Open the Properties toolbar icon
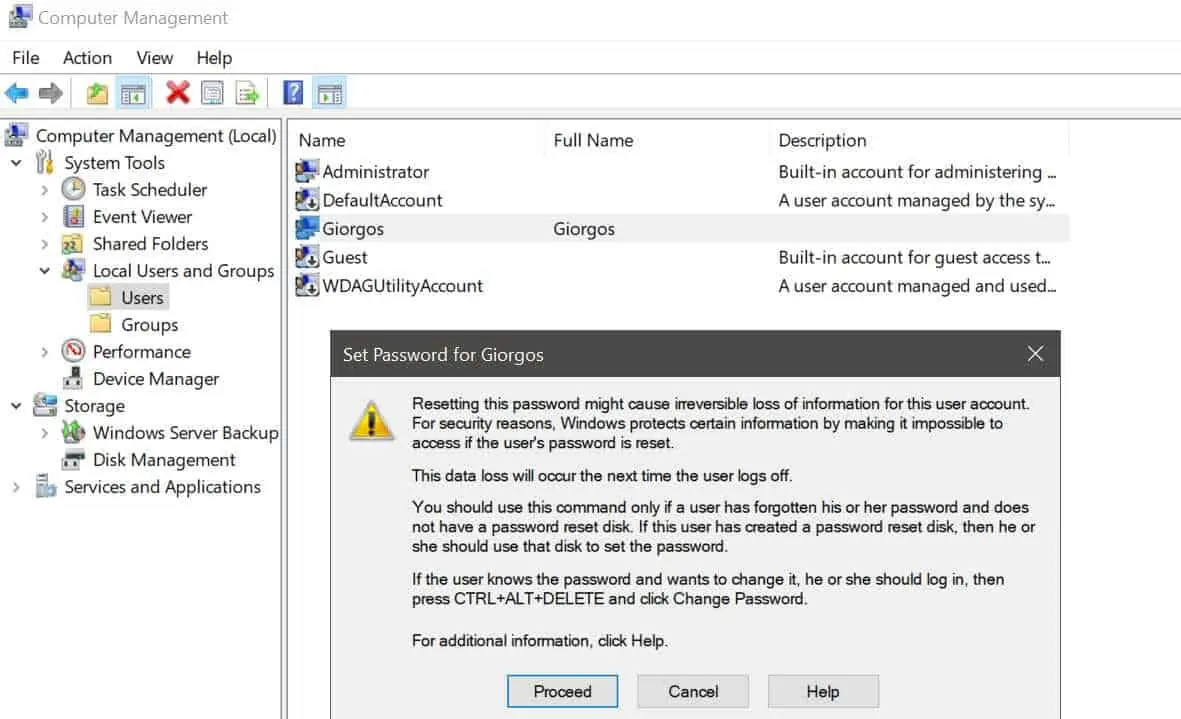 pyautogui.click(x=212, y=93)
